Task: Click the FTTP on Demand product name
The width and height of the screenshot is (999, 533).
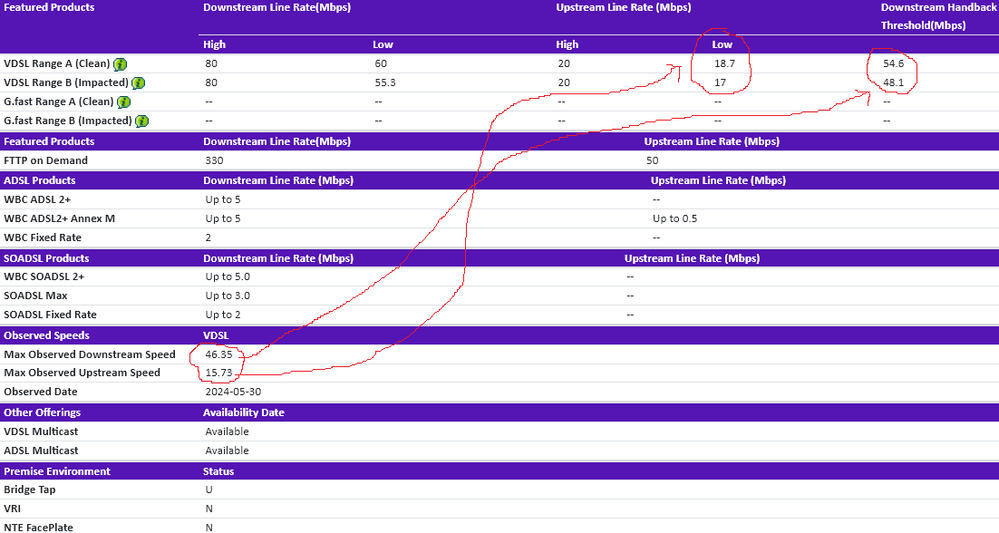Action: click(46, 160)
